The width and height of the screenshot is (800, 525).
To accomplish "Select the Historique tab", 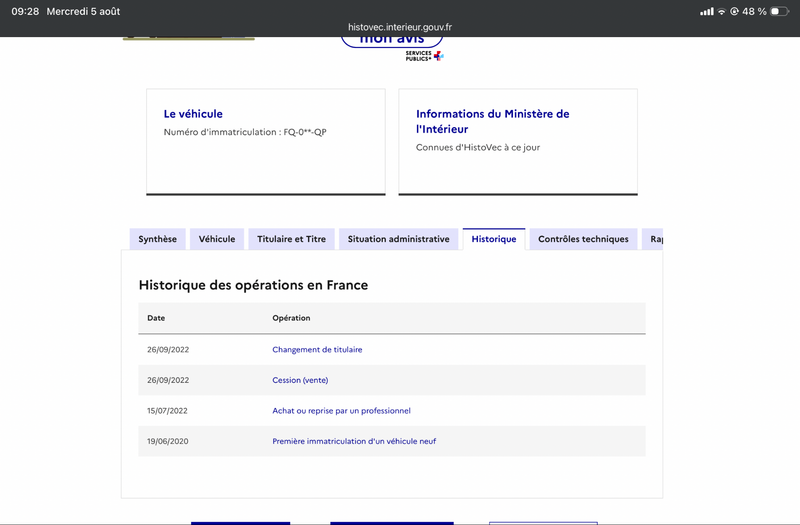I will (494, 239).
